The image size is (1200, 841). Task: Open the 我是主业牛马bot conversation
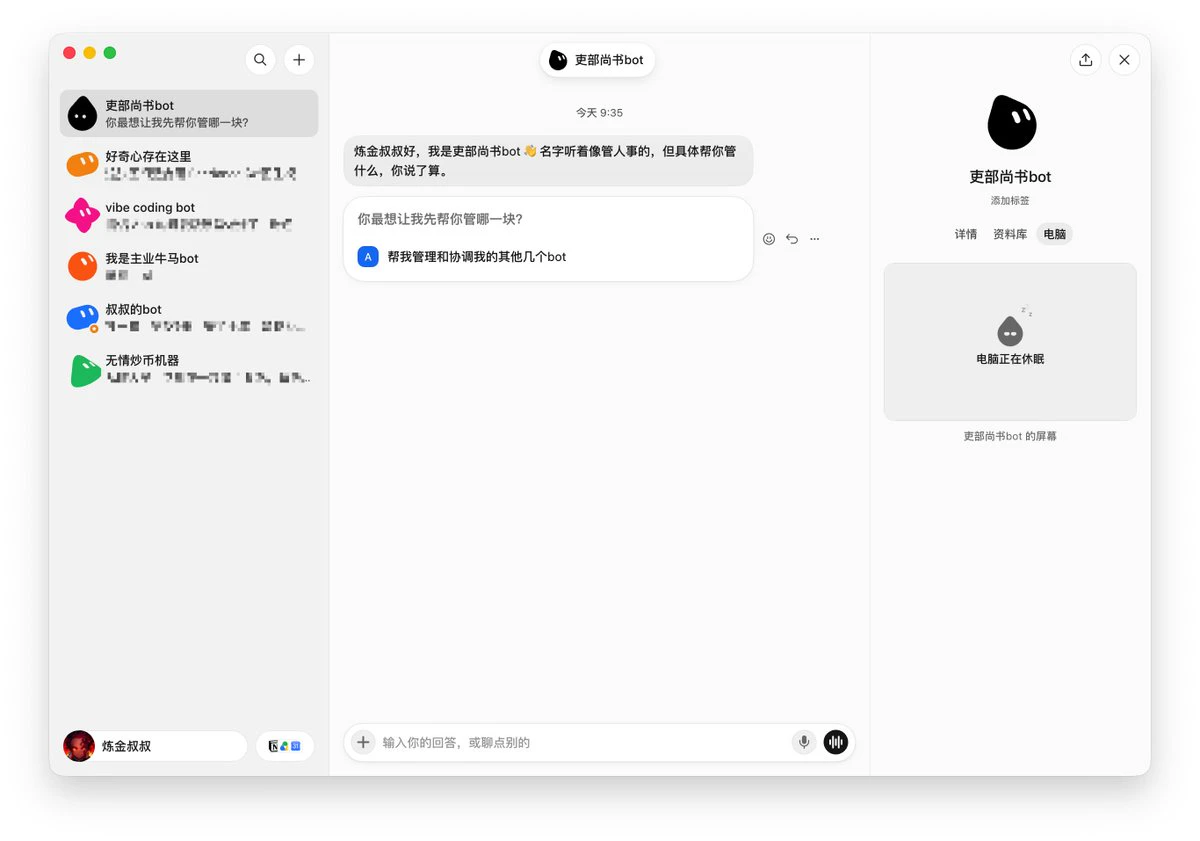click(x=189, y=266)
